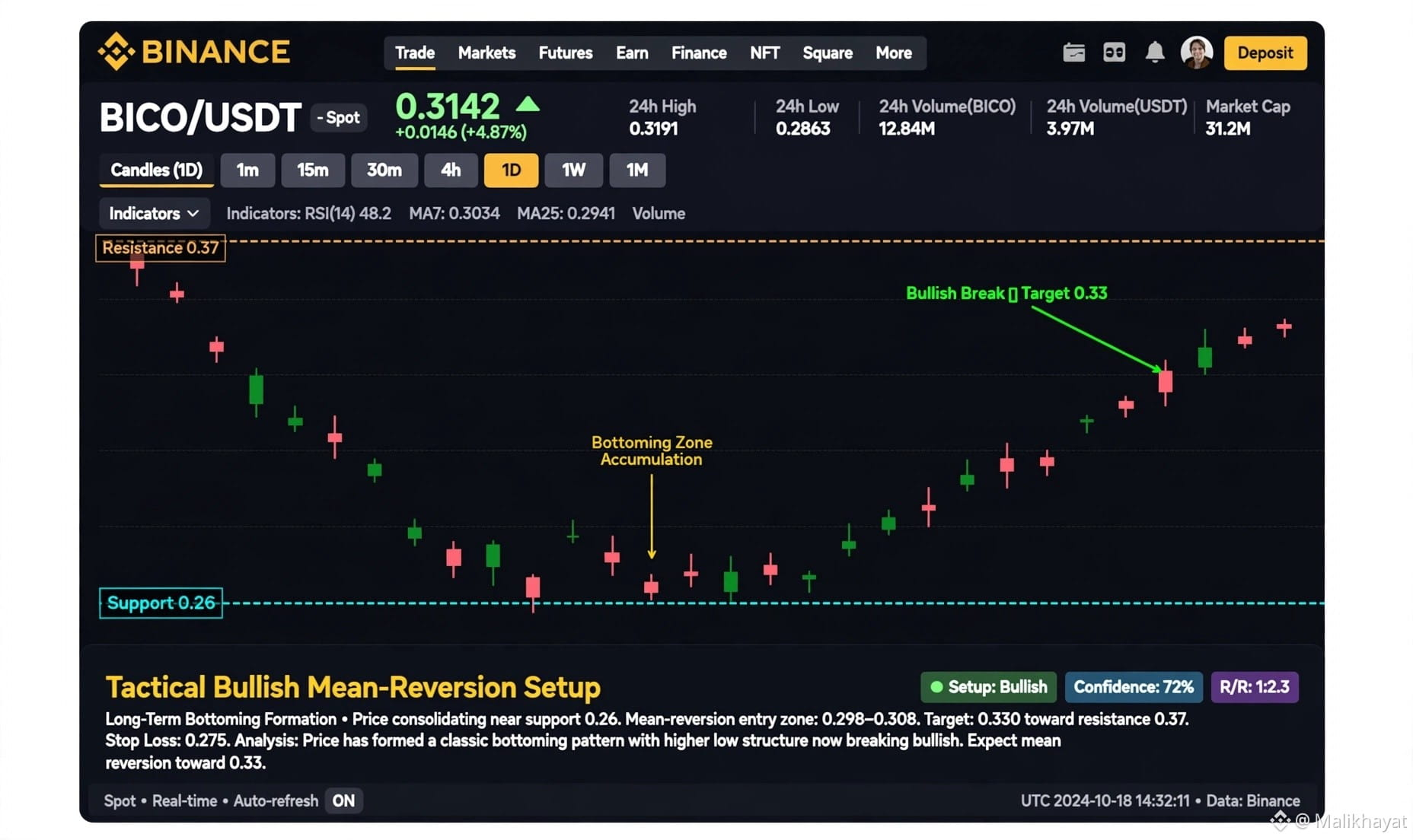Open the user profile avatar
The image size is (1413, 840).
1196,52
